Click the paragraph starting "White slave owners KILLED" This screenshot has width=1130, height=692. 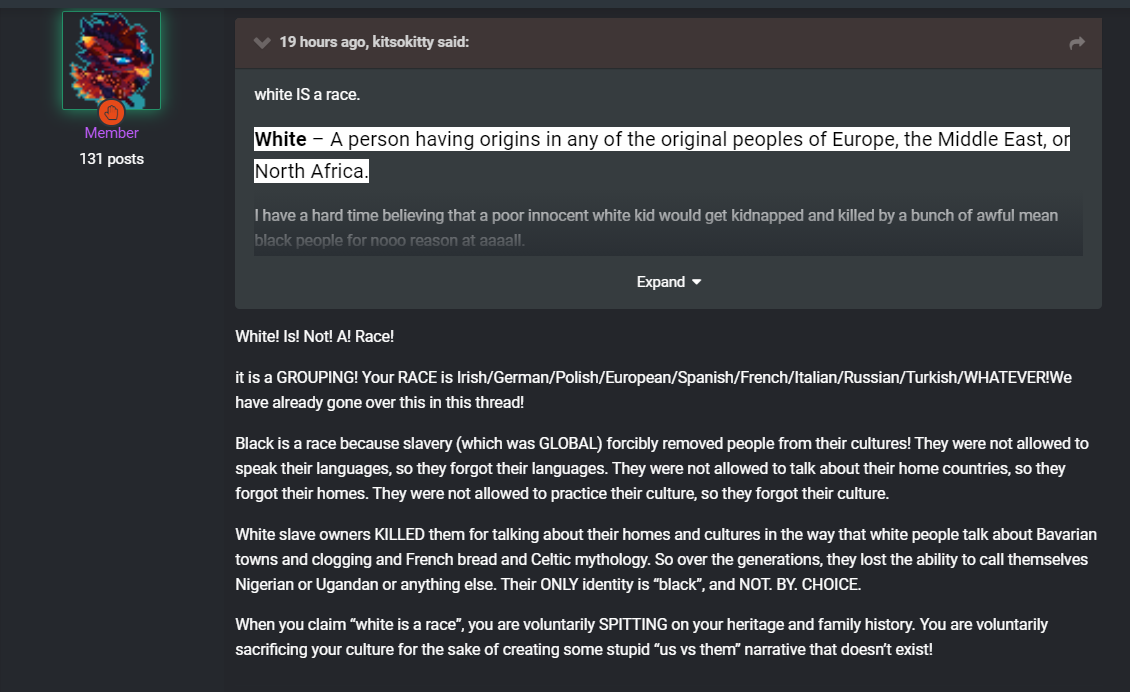click(x=666, y=559)
